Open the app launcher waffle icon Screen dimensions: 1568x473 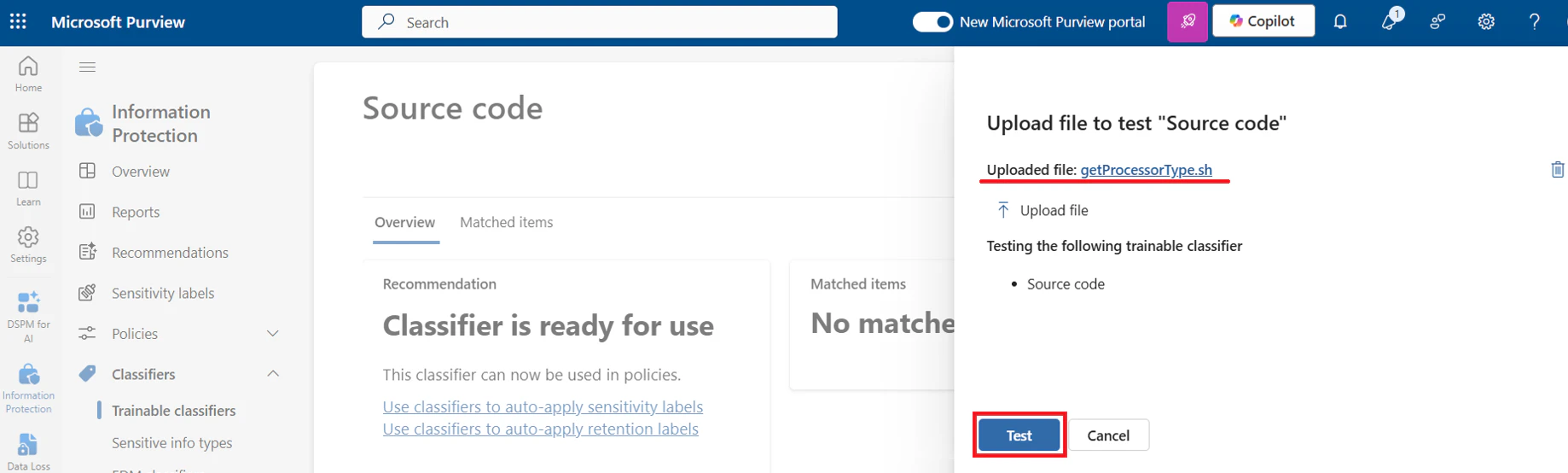[x=18, y=21]
